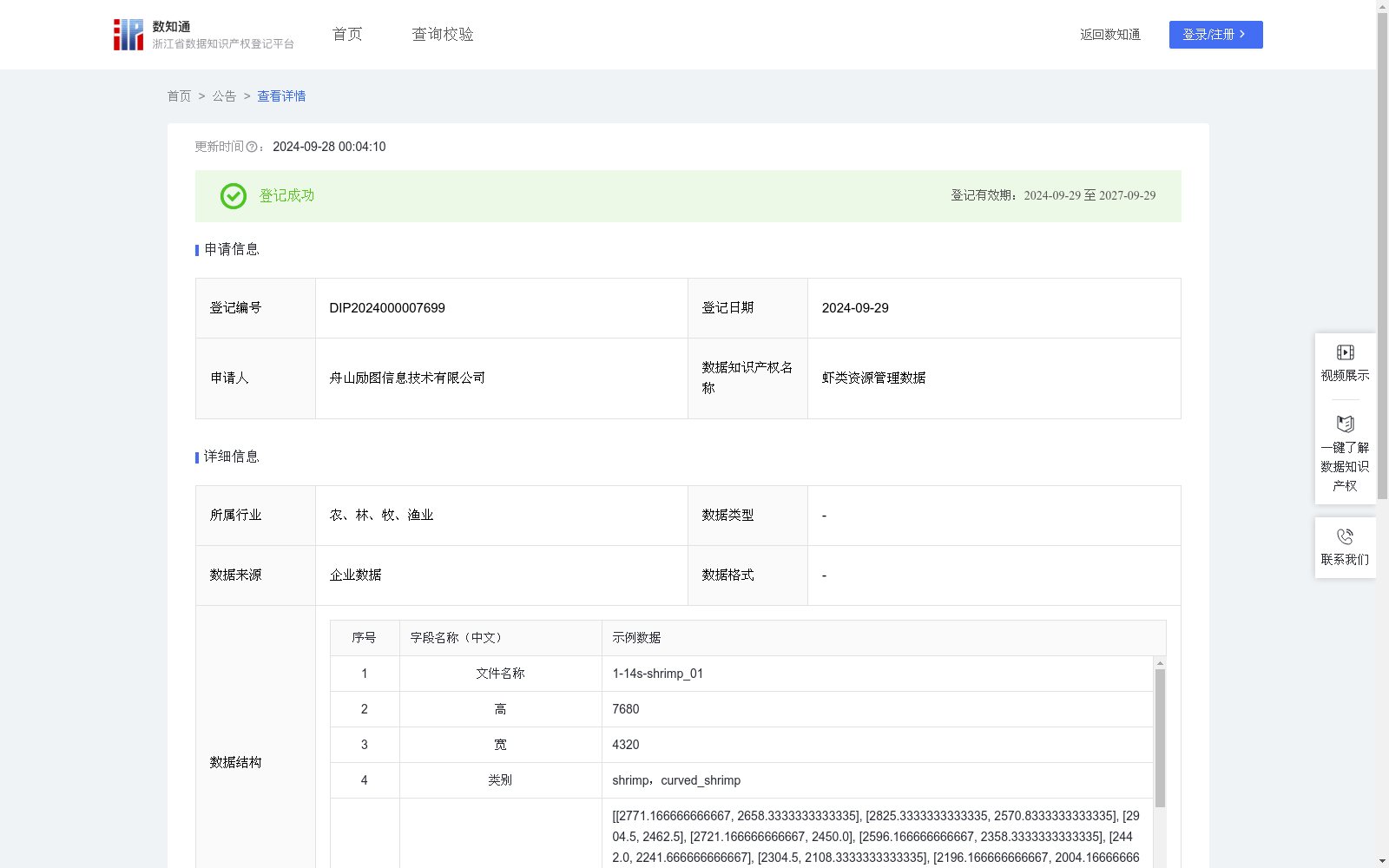Click the 序号 column header

pyautogui.click(x=364, y=638)
